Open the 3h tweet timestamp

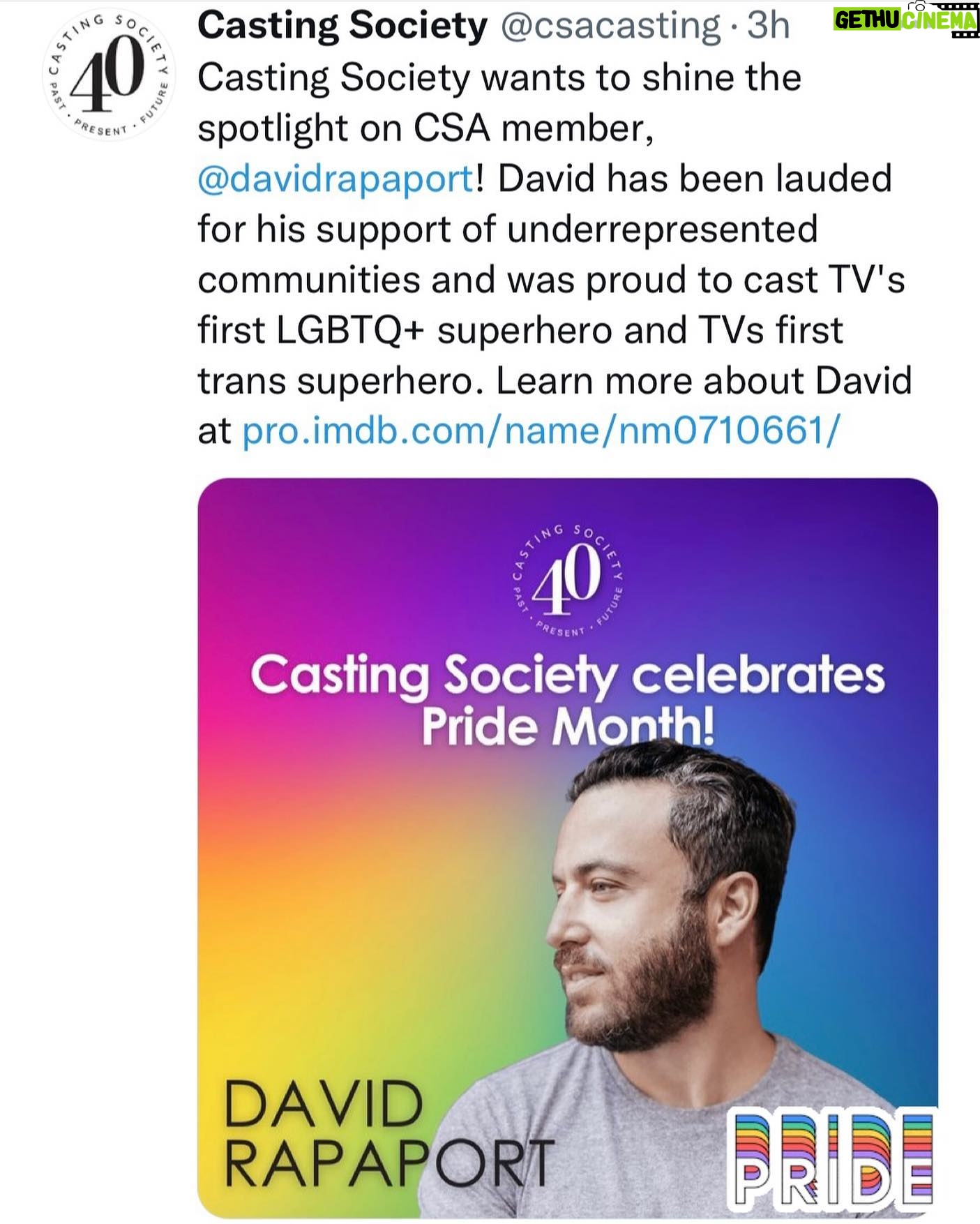(769, 26)
